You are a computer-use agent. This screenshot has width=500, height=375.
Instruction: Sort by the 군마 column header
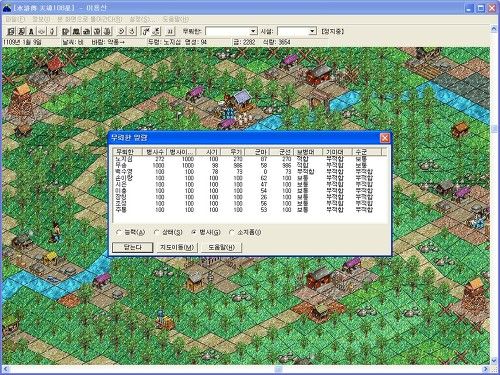point(258,152)
